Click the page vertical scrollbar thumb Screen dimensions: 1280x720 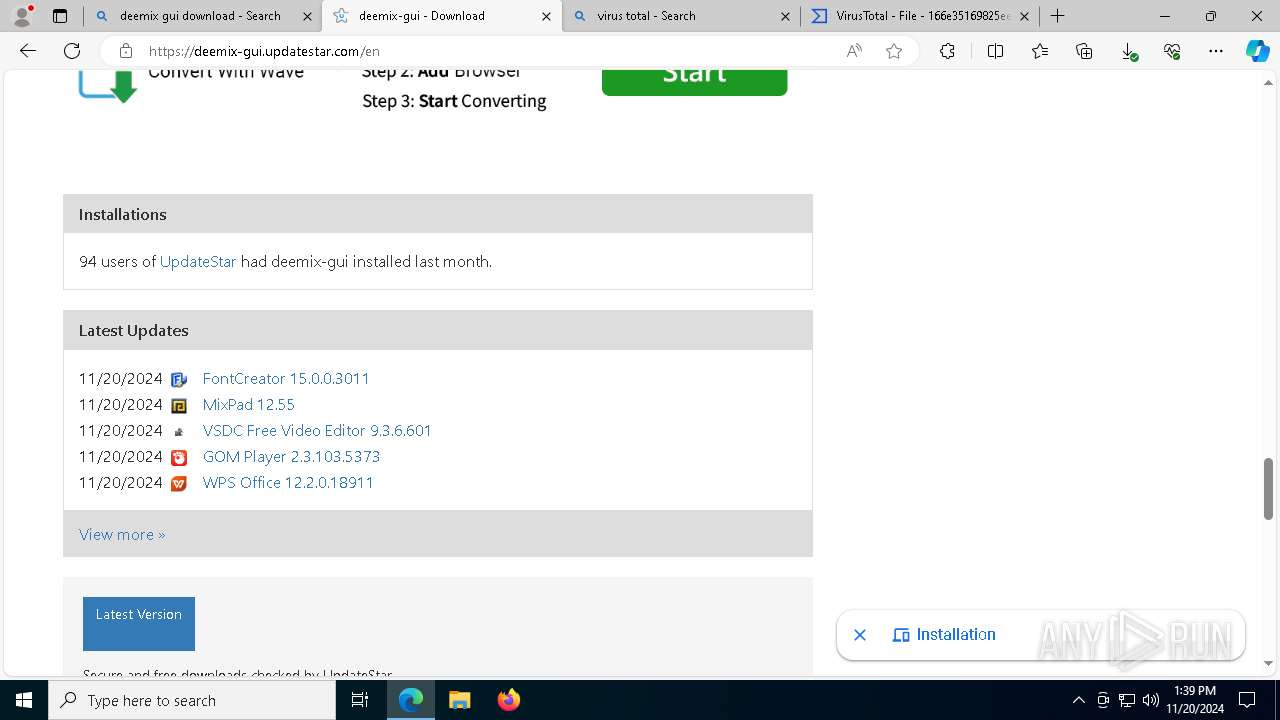tap(1269, 489)
